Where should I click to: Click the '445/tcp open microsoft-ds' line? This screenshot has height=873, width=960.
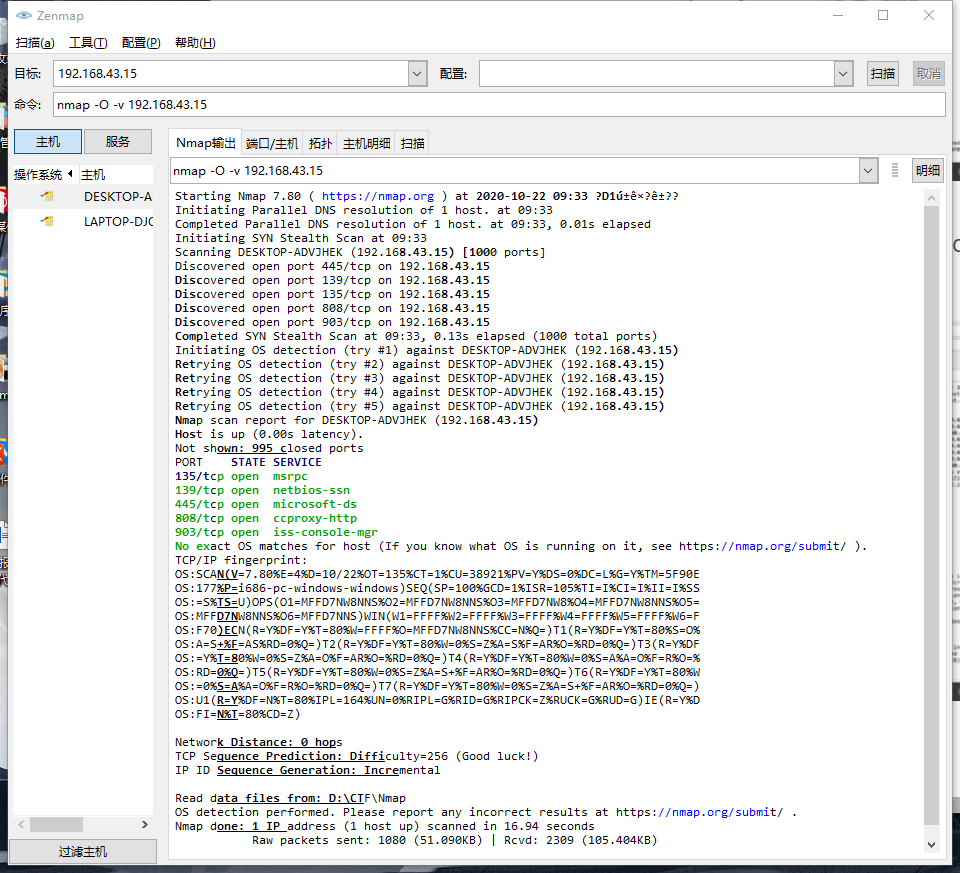(266, 504)
